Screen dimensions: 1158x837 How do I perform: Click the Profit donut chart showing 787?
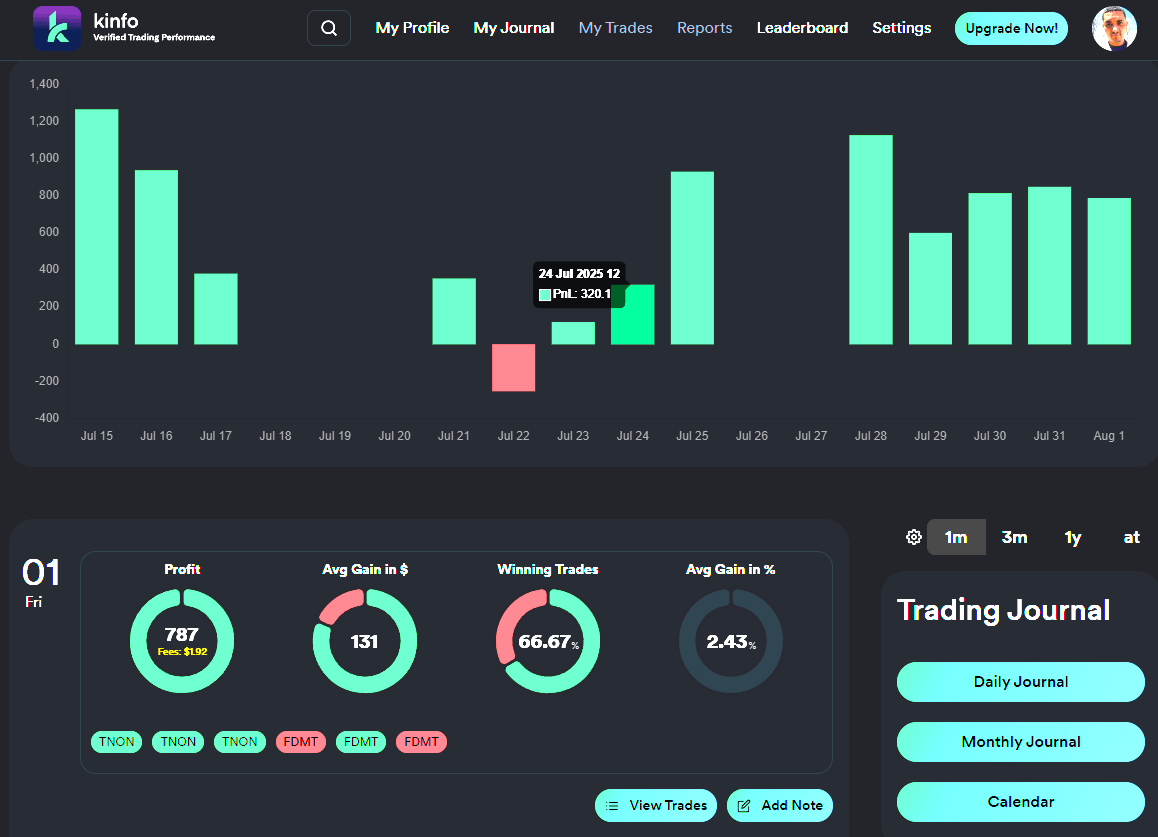182,640
